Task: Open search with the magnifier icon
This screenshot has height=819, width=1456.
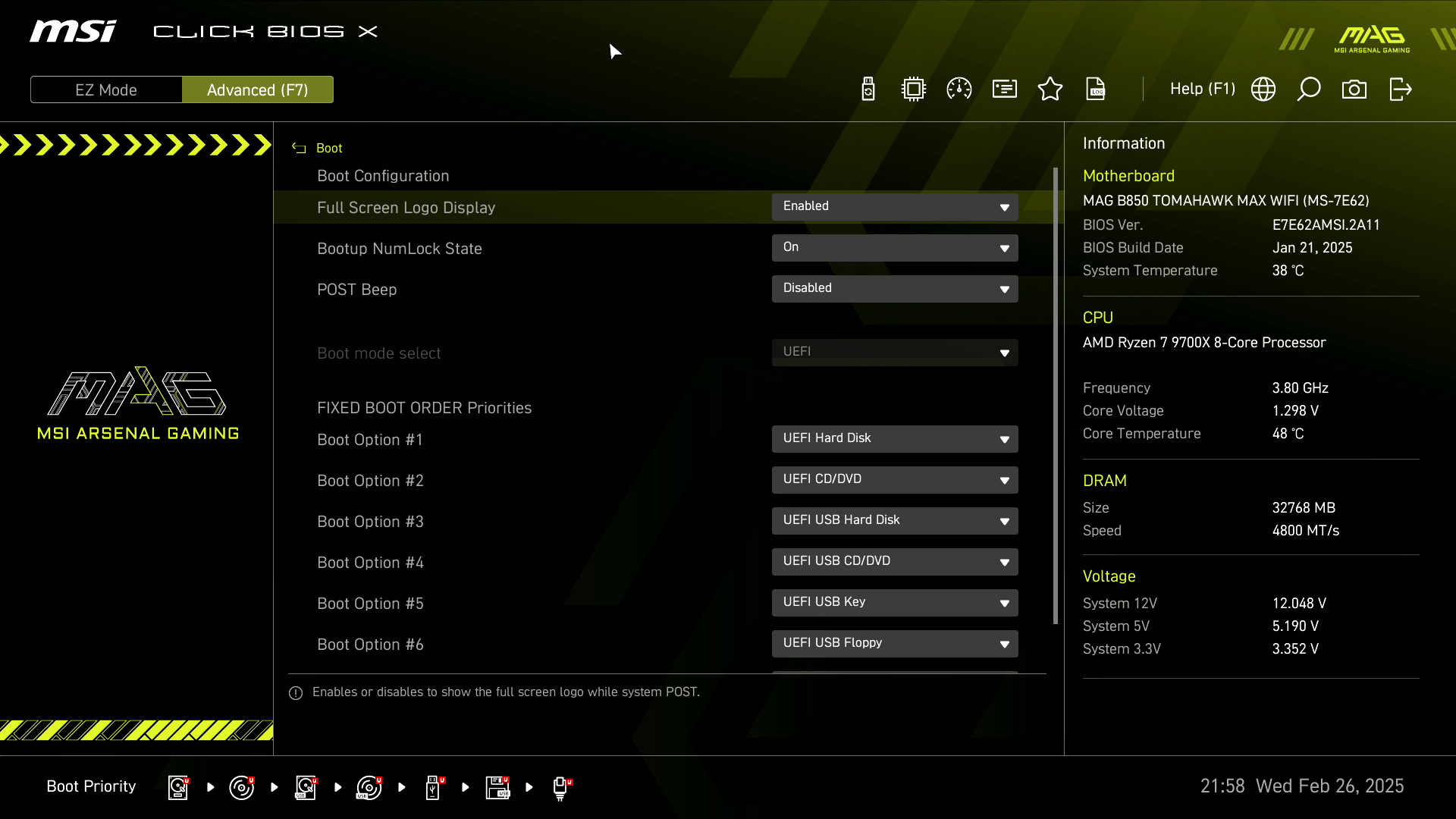Action: (1309, 89)
